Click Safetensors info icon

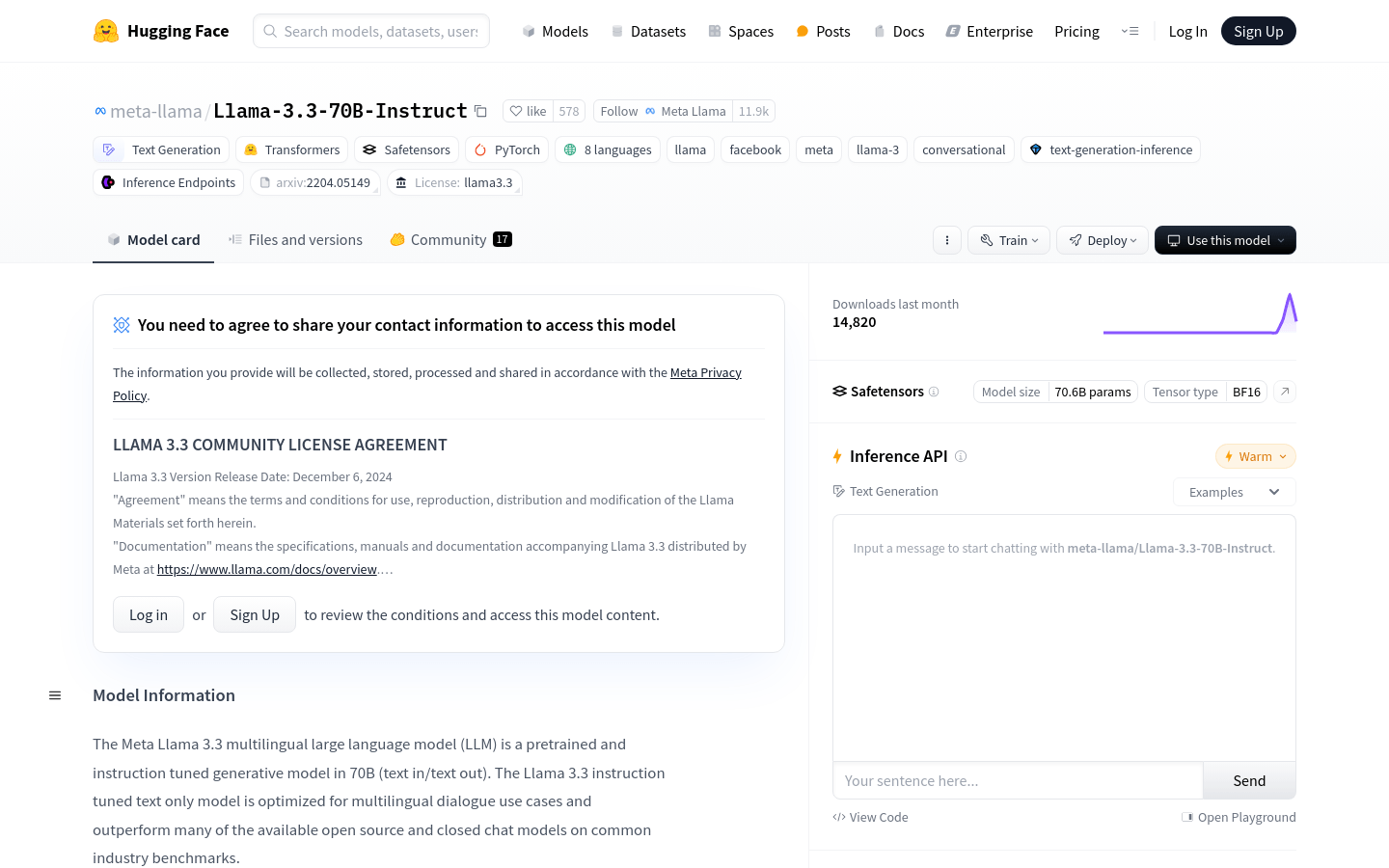click(x=934, y=392)
